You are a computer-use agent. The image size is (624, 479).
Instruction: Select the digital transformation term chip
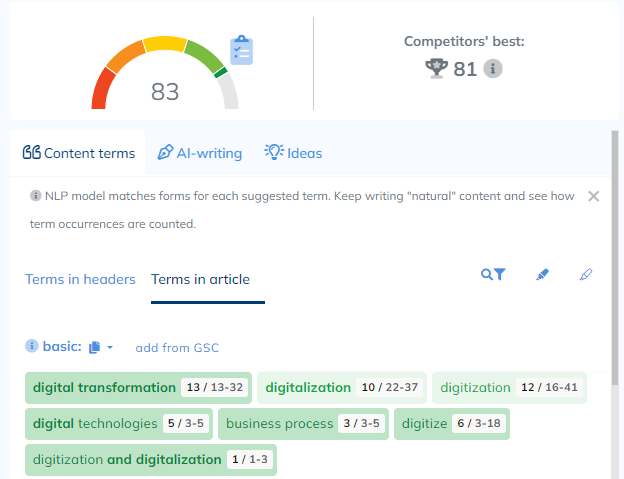[138, 387]
